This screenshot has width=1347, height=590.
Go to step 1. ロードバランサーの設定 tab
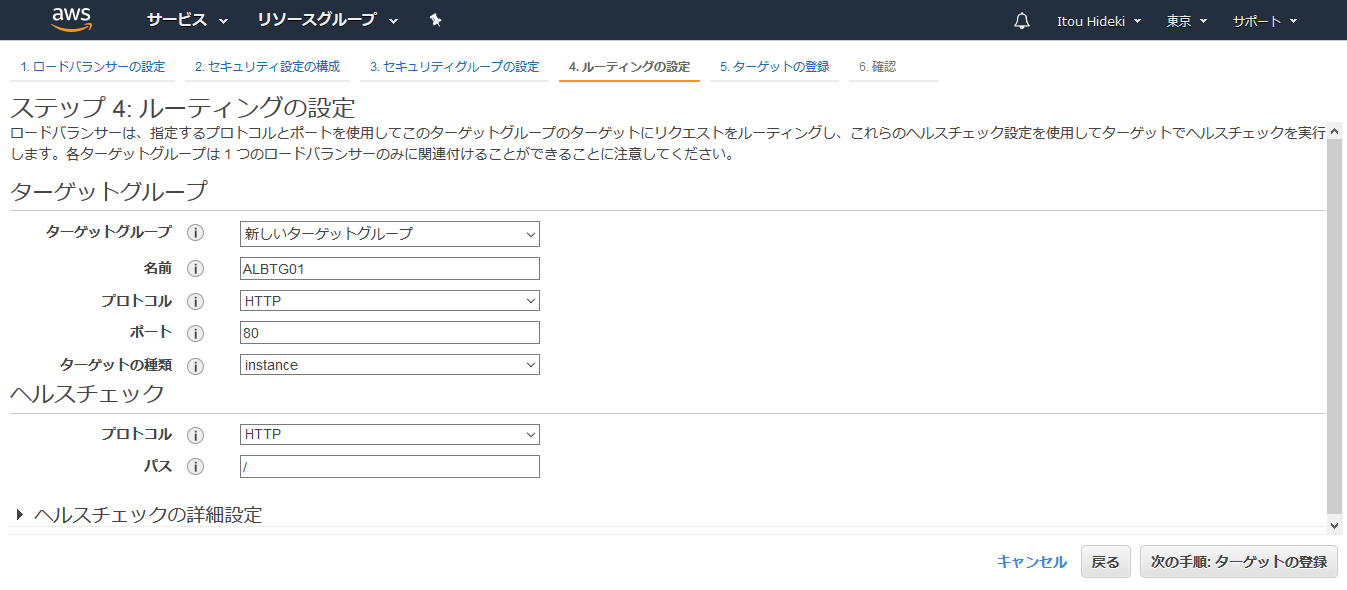tap(93, 67)
